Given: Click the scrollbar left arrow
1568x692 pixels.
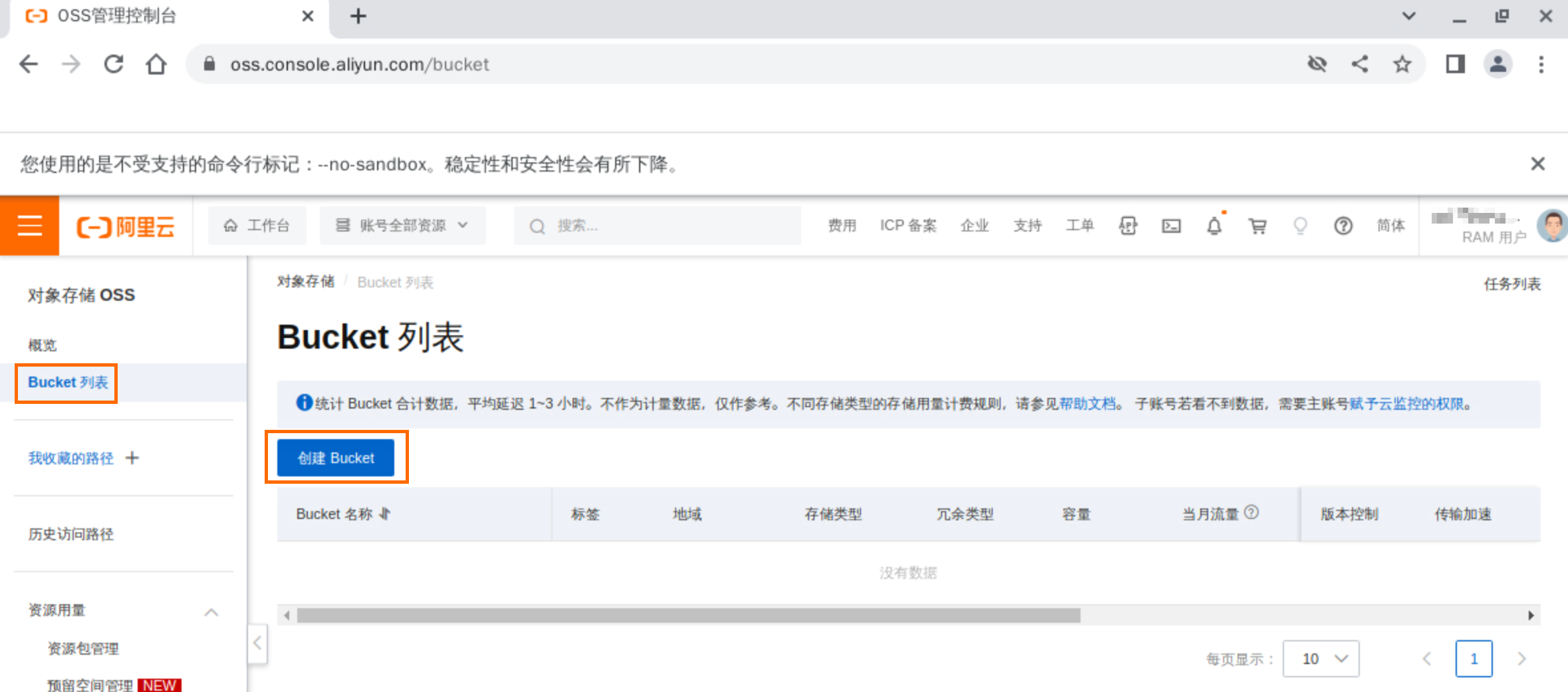Looking at the screenshot, I should tap(287, 615).
